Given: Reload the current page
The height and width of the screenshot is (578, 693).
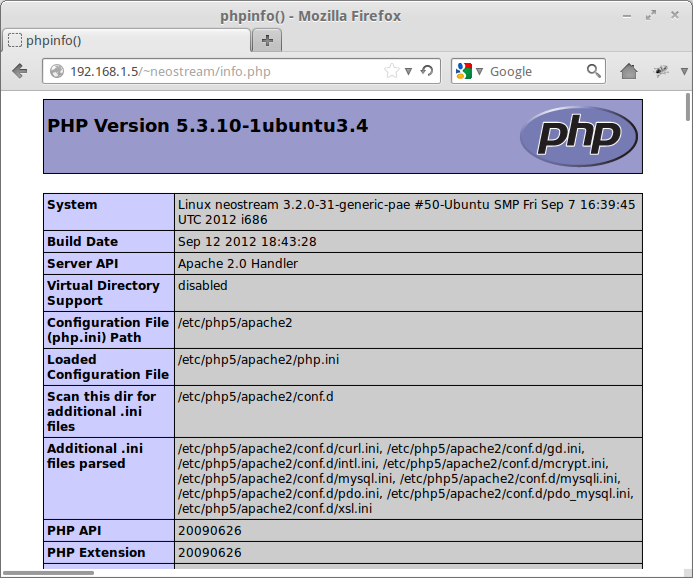Looking at the screenshot, I should click(427, 71).
